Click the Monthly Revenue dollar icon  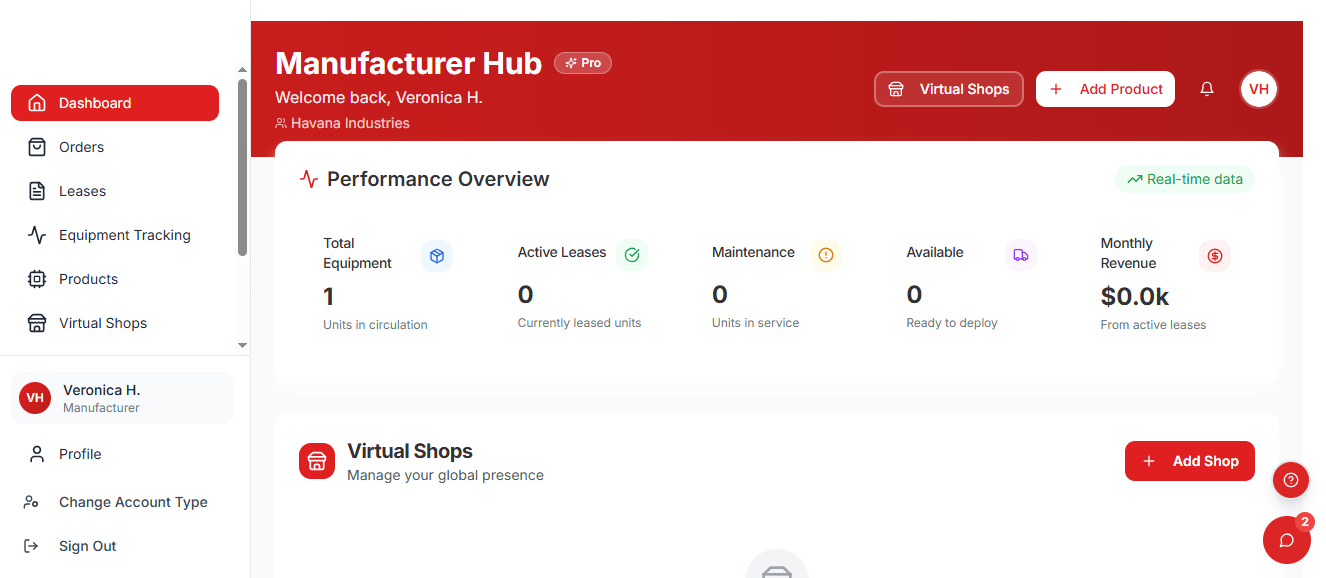pyautogui.click(x=1214, y=256)
